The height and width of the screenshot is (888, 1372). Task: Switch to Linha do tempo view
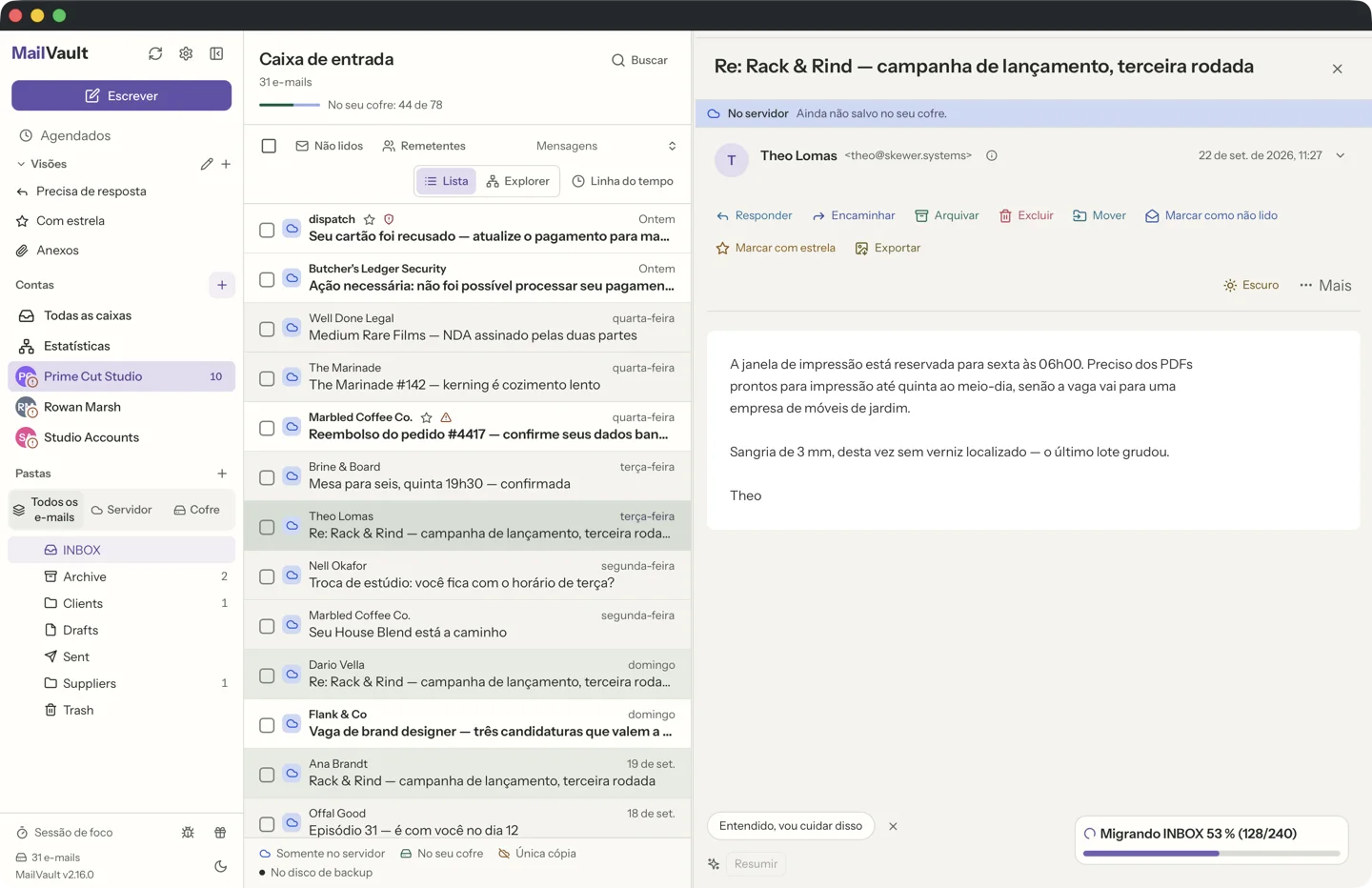coord(622,181)
